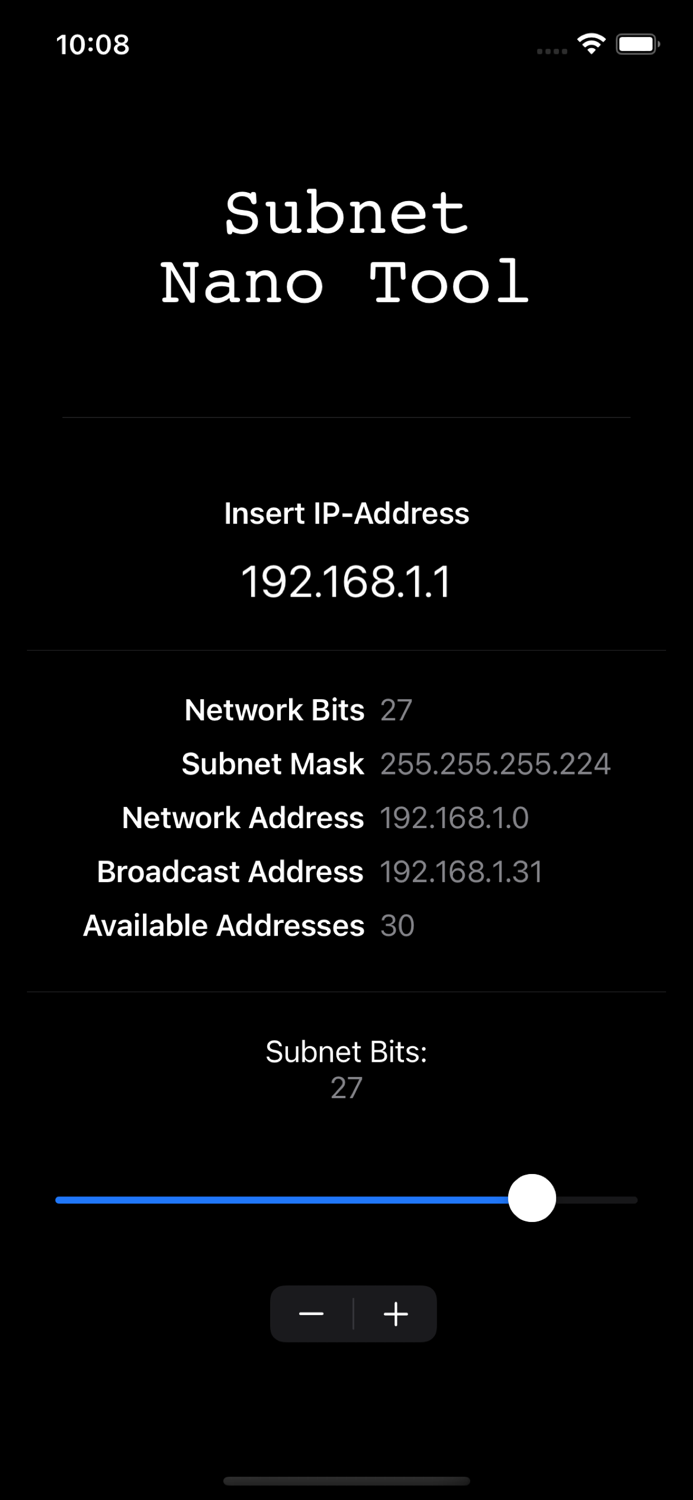Select the Subnet Mask 255.255.255.224
The image size is (693, 1500).
495,764
